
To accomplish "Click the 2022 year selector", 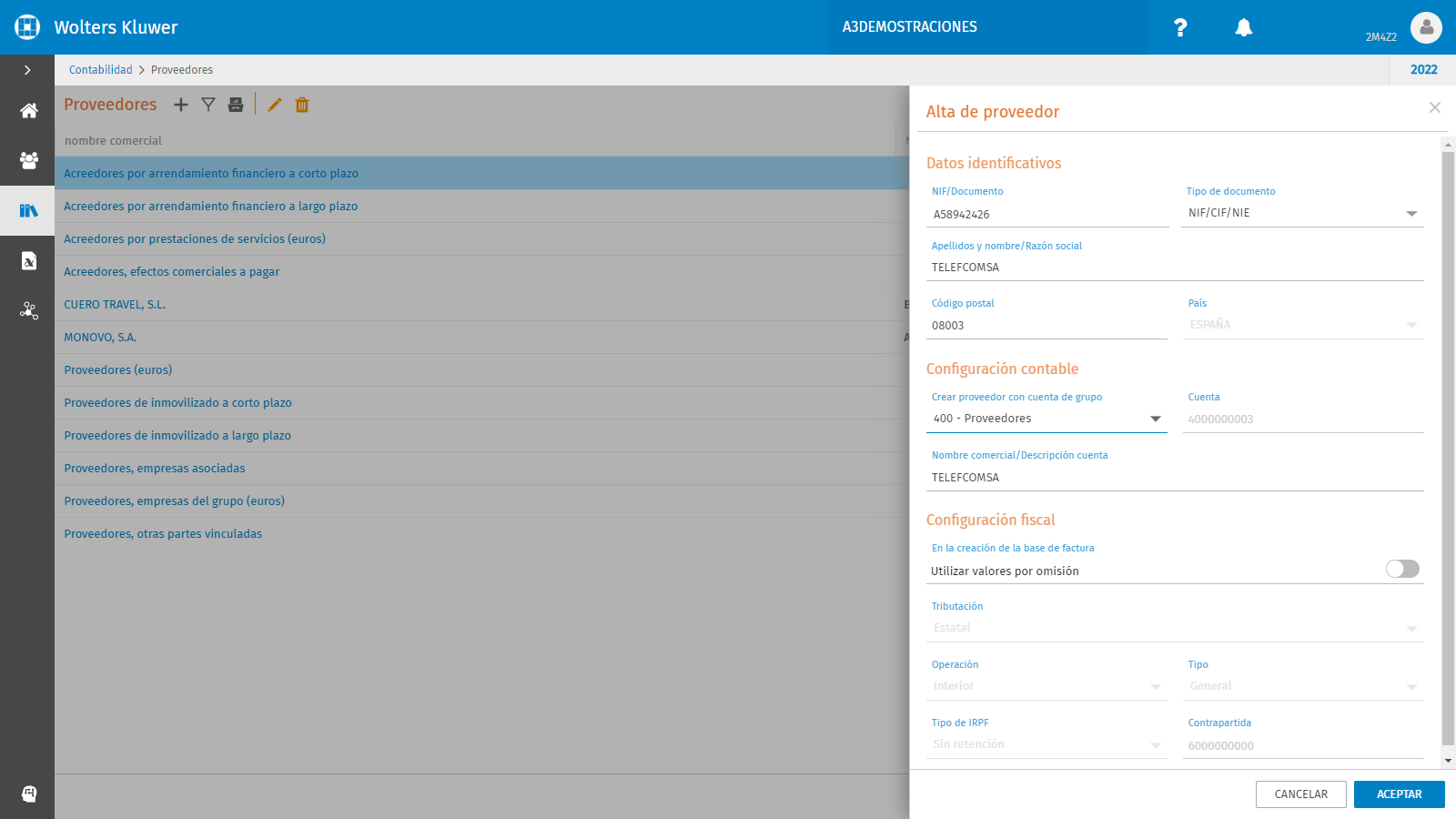I will [x=1423, y=70].
